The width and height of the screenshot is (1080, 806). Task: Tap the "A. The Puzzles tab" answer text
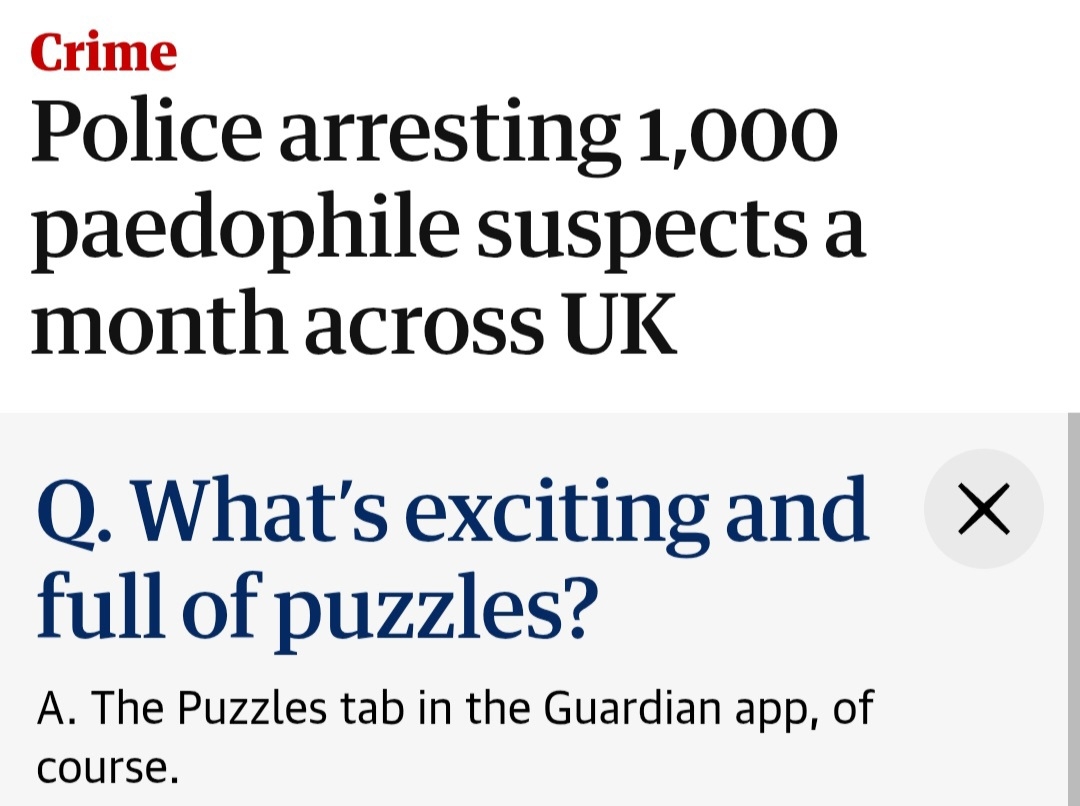[455, 709]
